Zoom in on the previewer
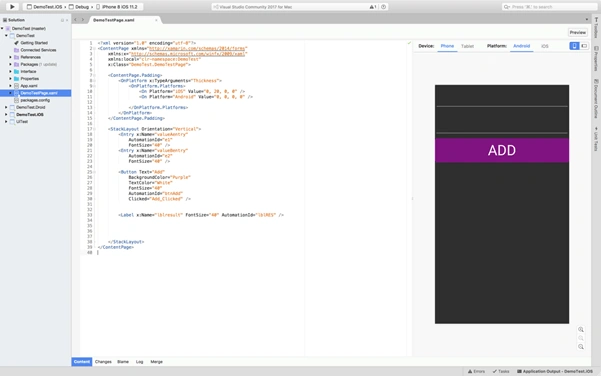 (581, 330)
